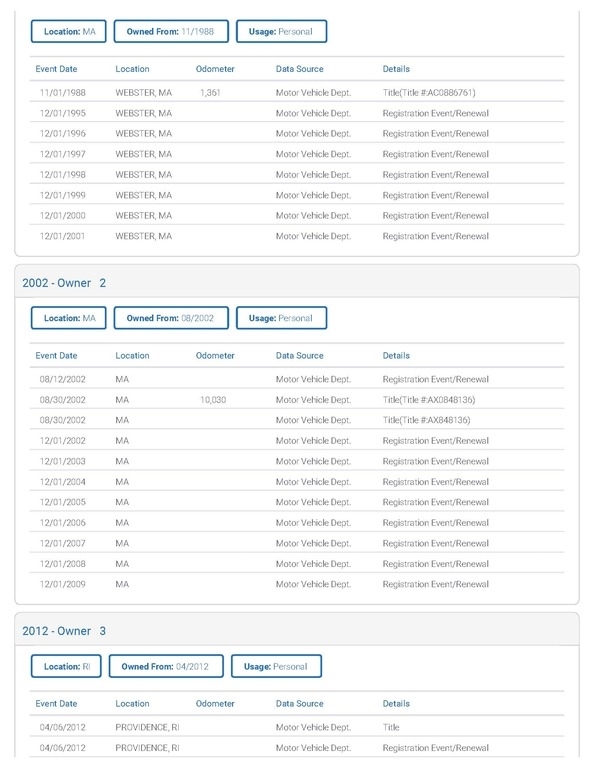
Task: Collapse the 2012 - Owner 3 section header
Action: pos(297,631)
